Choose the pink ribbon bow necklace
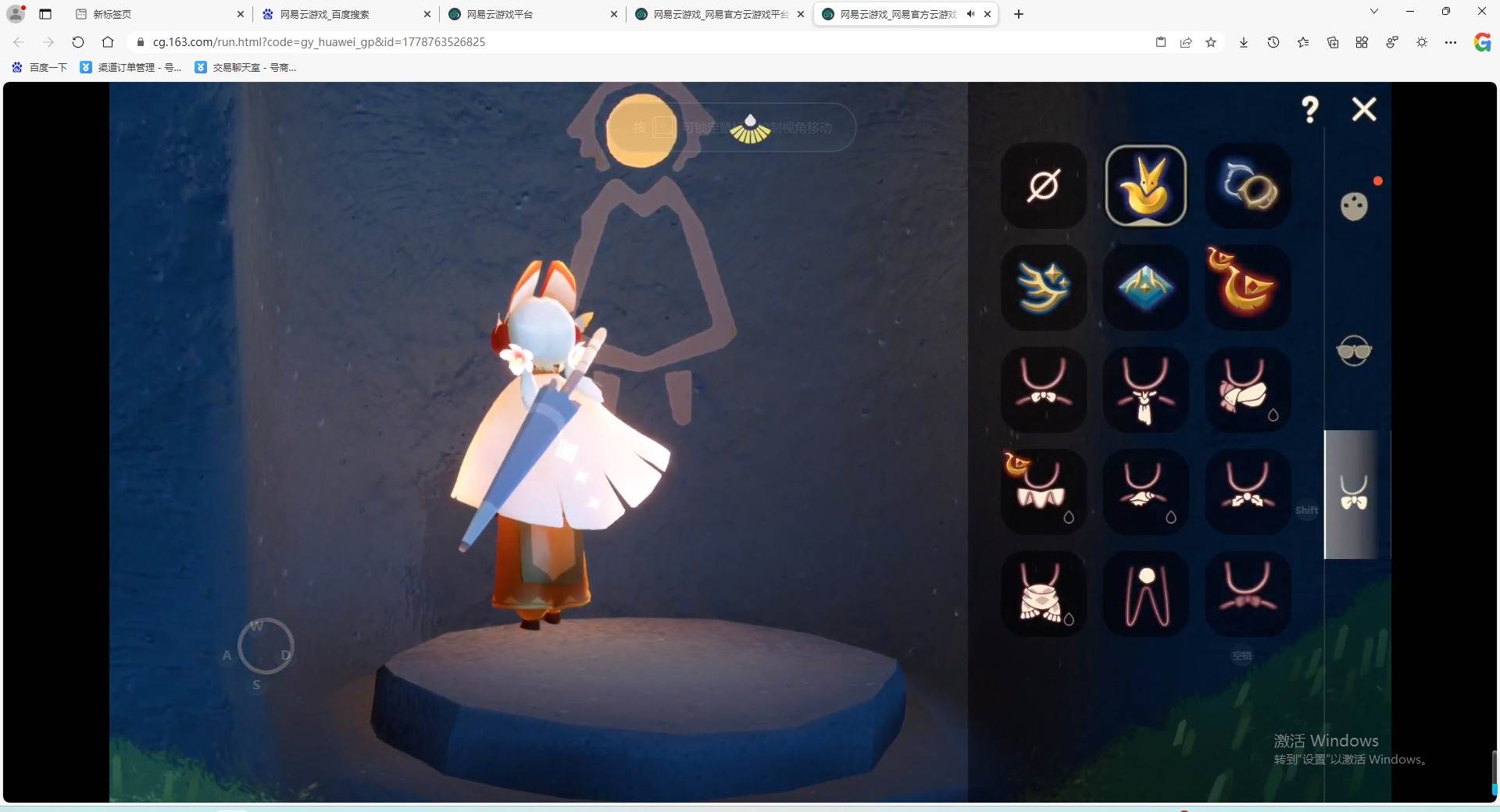The image size is (1500, 812). 1248,594
